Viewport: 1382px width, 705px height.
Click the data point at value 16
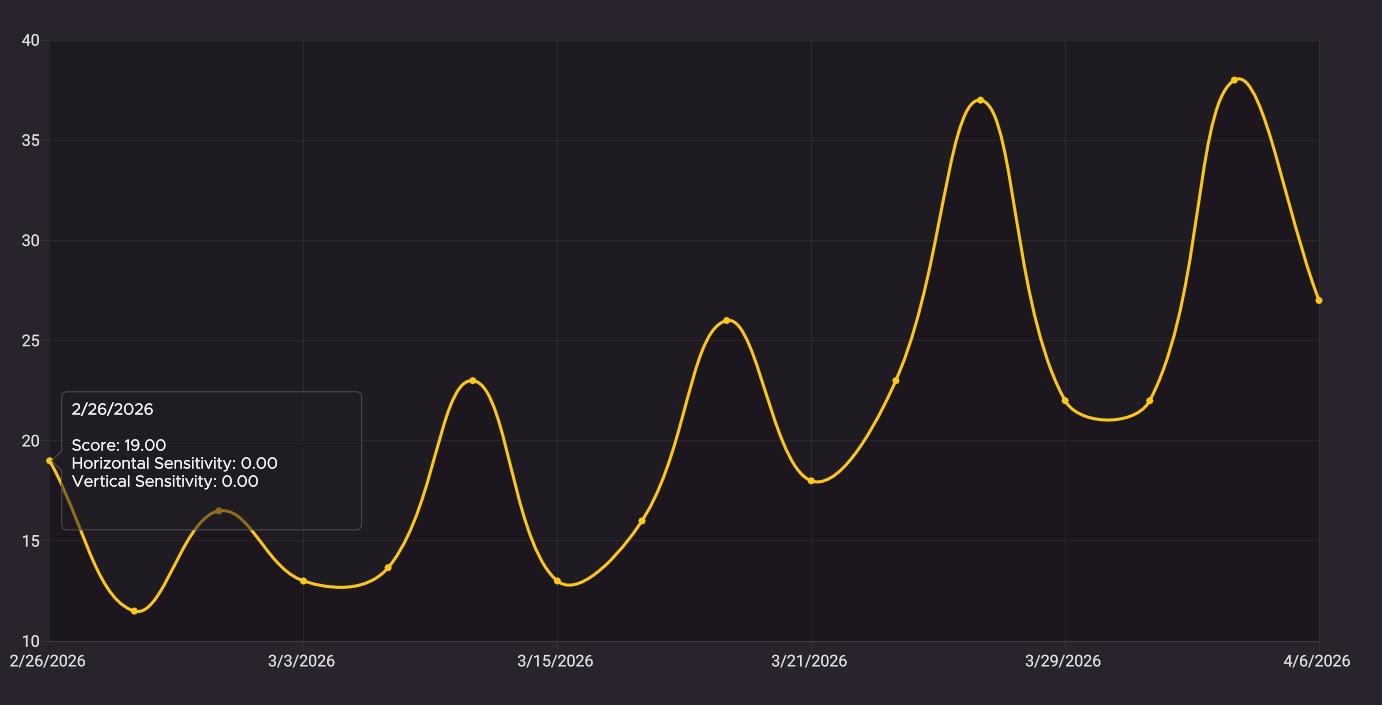(644, 521)
